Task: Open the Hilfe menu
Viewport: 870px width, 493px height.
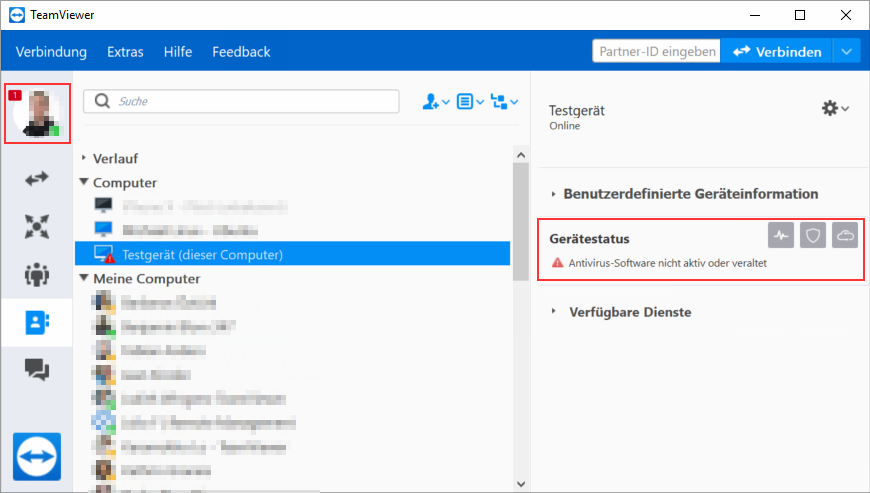Action: (178, 52)
